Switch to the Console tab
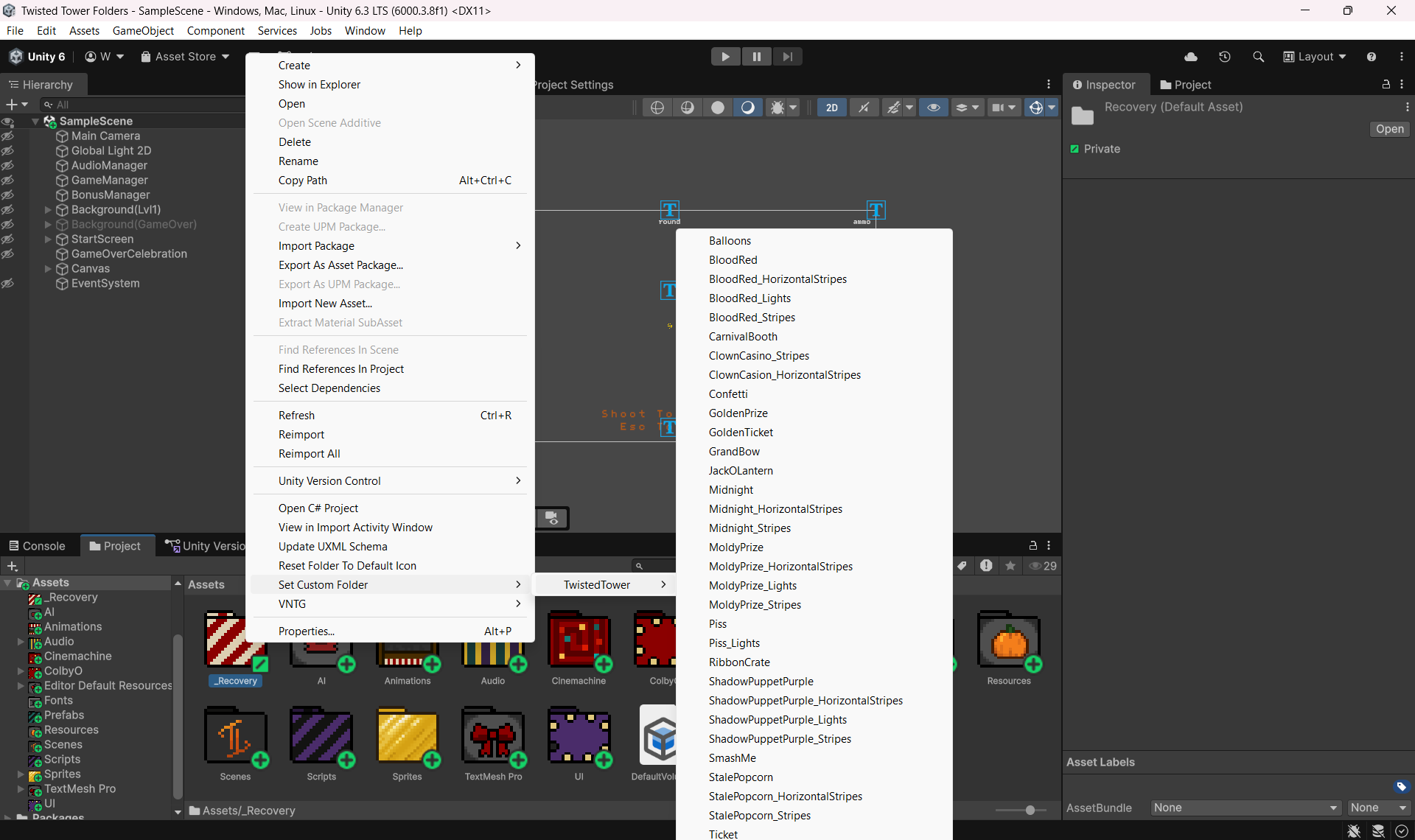Viewport: 1415px width, 840px height. pyautogui.click(x=38, y=546)
